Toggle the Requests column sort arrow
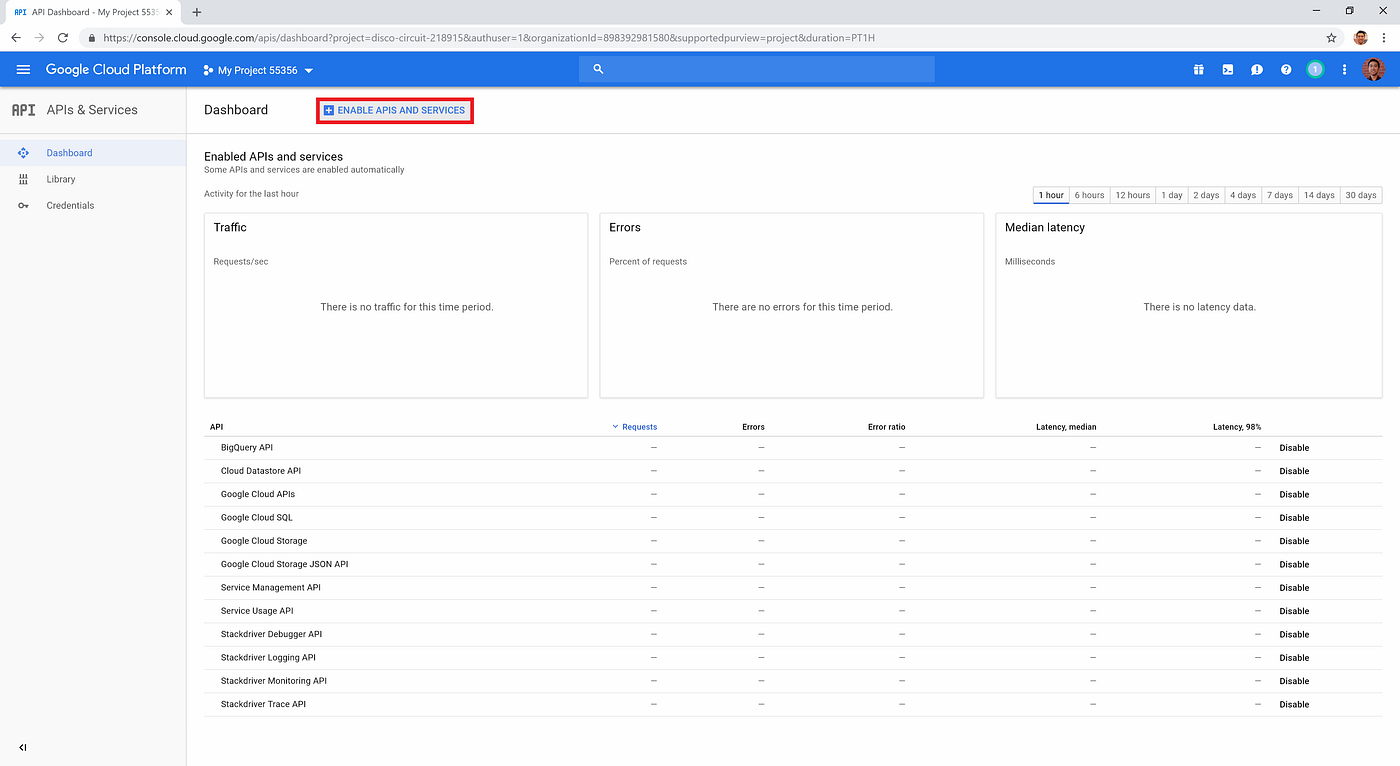This screenshot has width=1400, height=766. pos(615,426)
